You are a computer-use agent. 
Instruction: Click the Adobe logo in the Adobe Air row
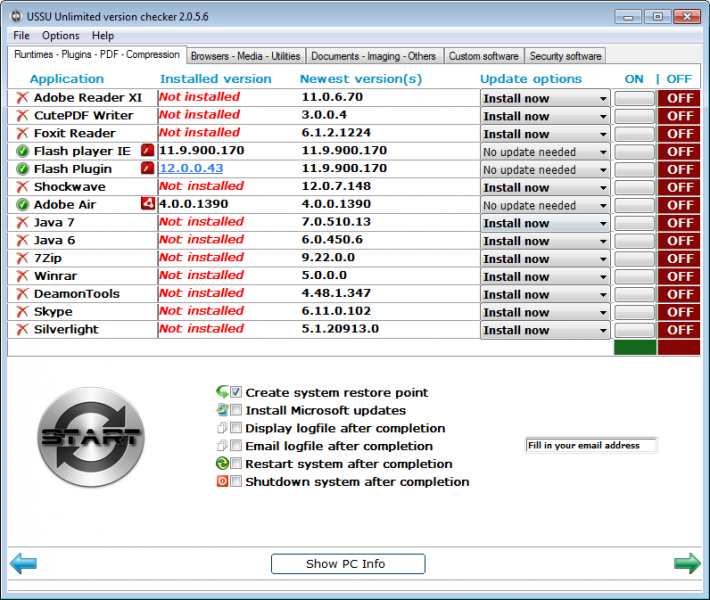148,204
